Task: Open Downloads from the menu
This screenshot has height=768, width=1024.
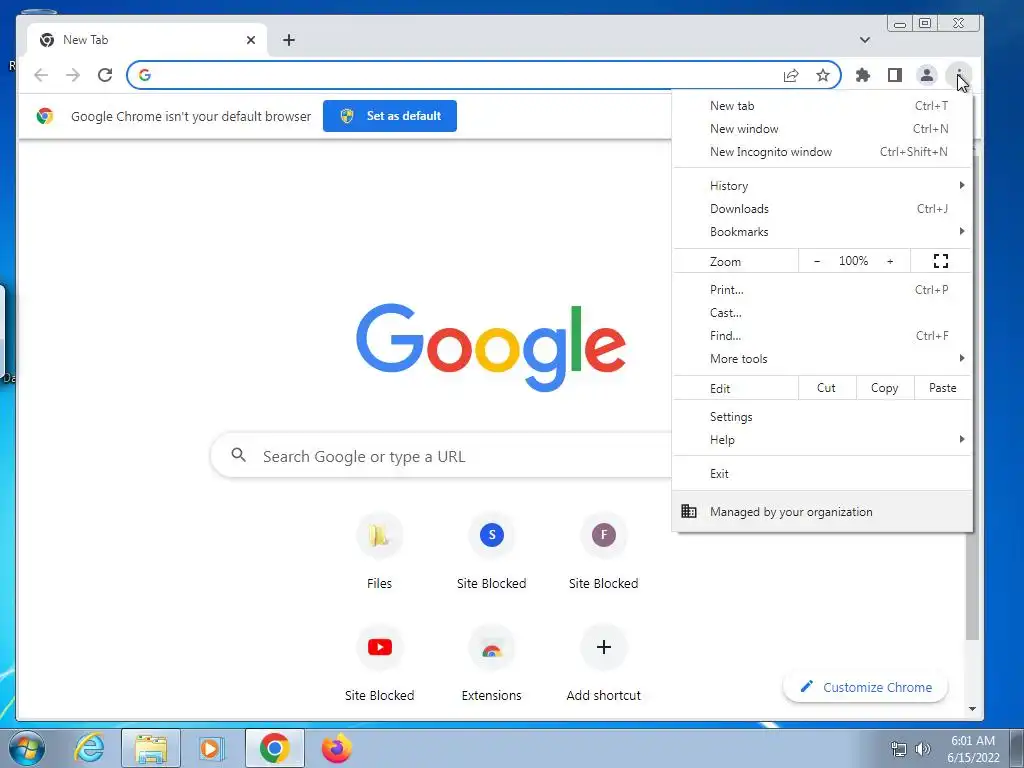Action: pos(822,209)
